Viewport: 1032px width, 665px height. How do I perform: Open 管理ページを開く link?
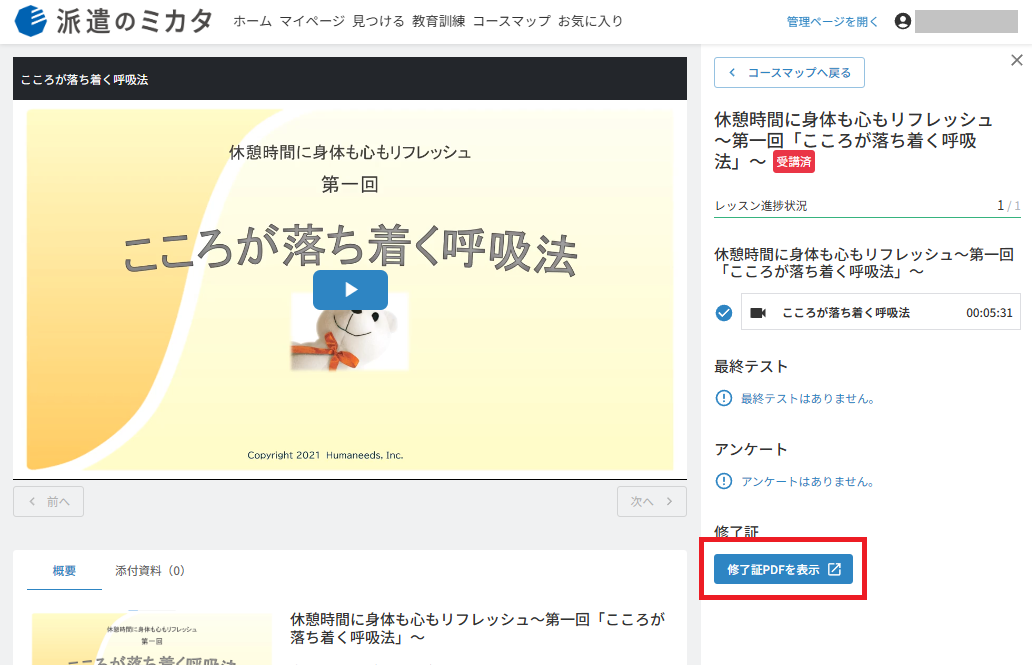coord(833,22)
